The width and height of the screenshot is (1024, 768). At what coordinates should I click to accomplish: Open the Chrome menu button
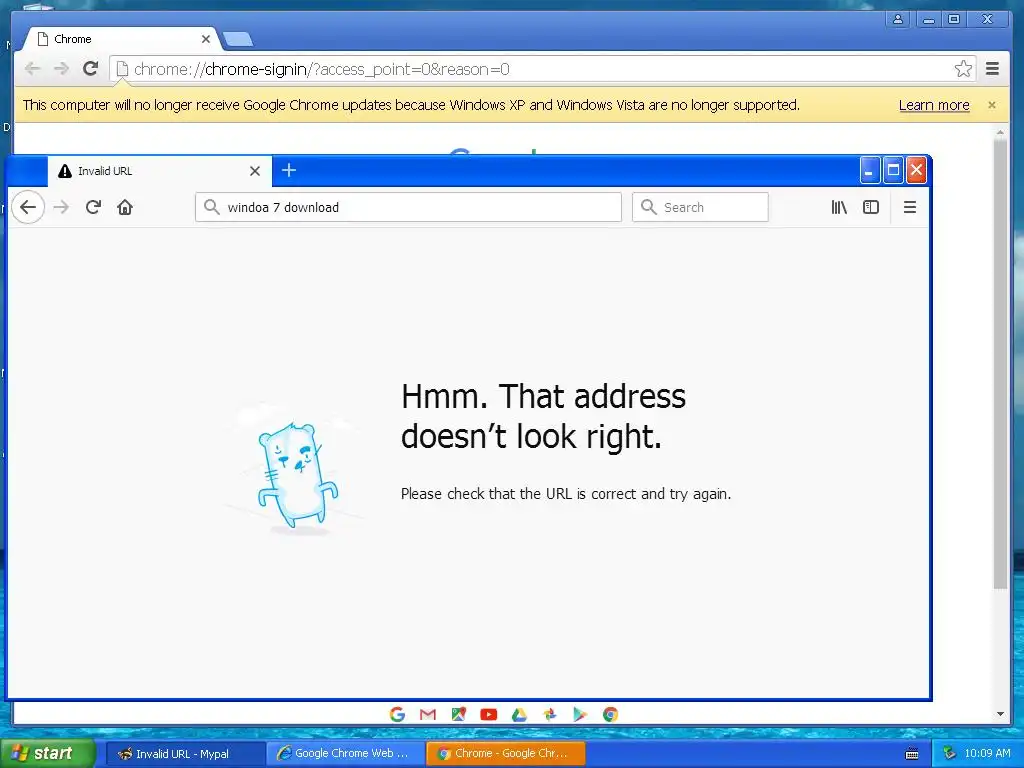pos(992,69)
